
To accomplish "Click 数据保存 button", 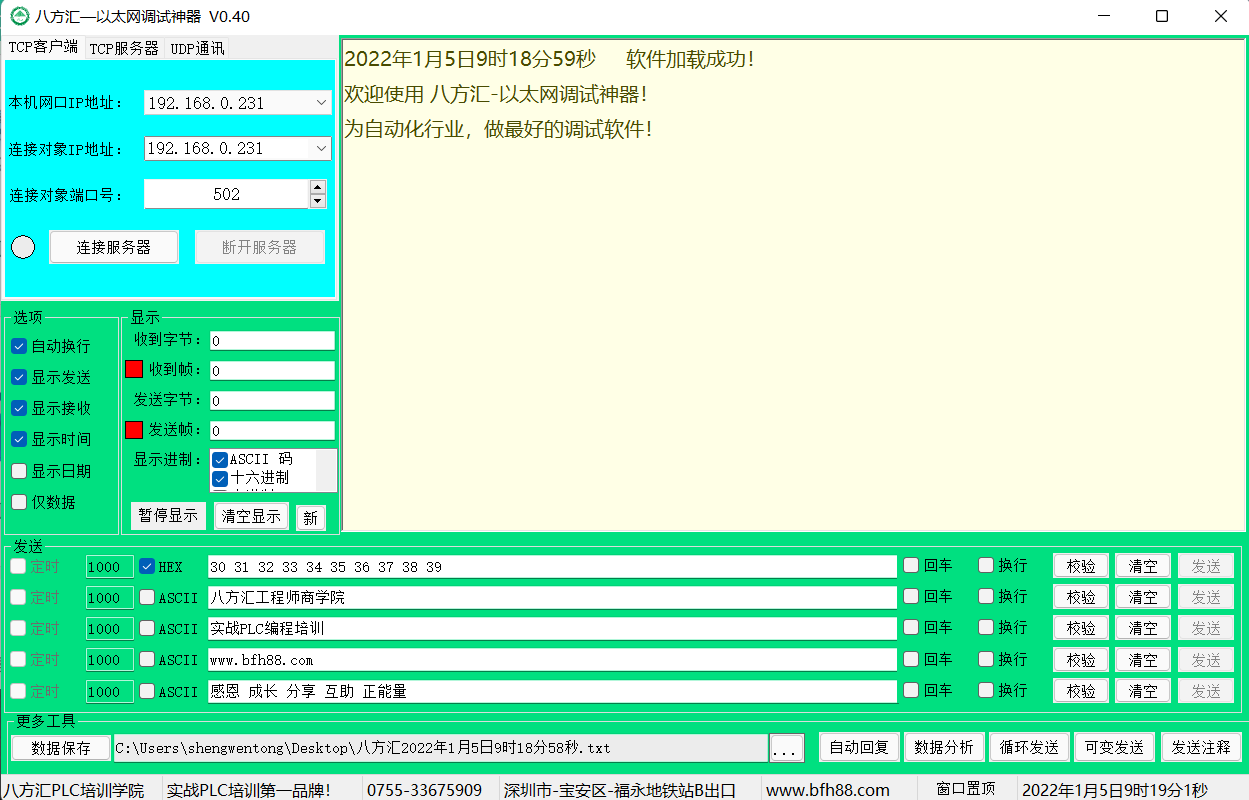I will (x=61, y=747).
